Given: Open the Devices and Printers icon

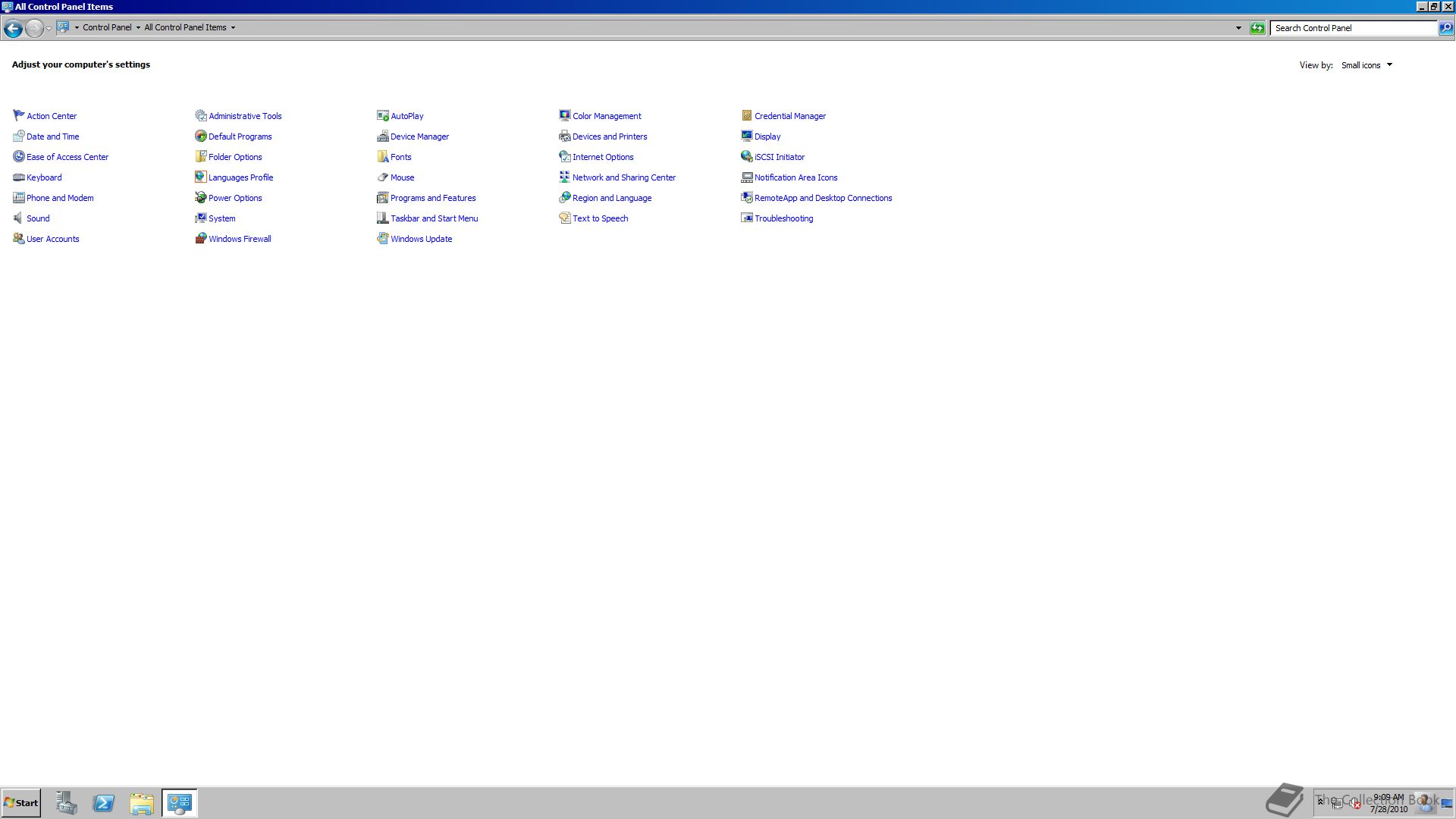Looking at the screenshot, I should pos(564,136).
